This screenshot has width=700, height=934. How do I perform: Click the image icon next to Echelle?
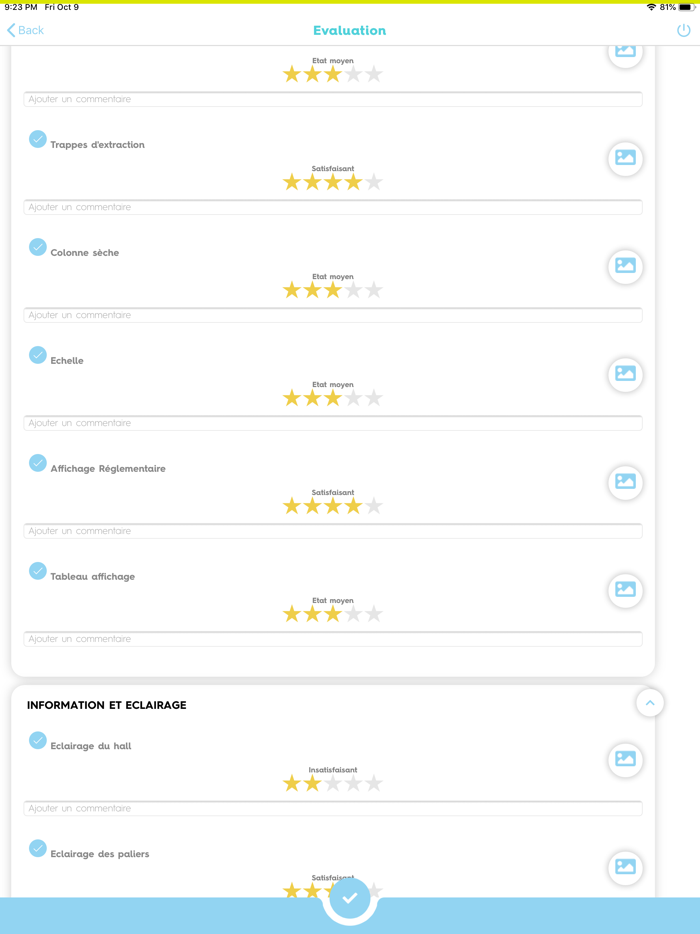[625, 375]
